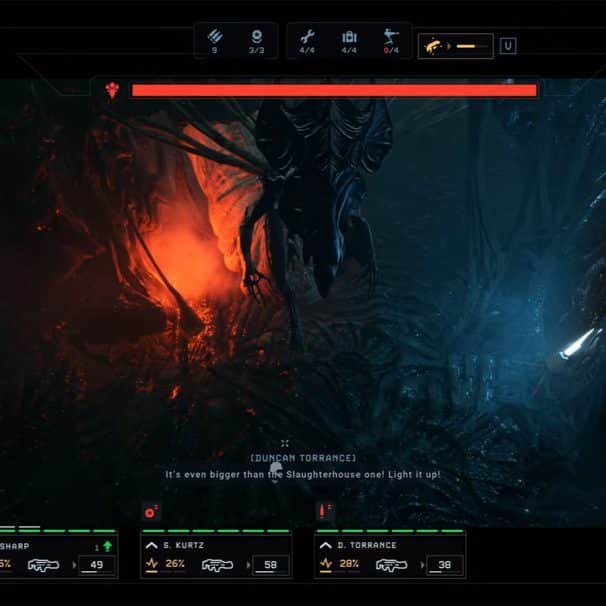Click the U key prompt button
This screenshot has height=606, width=606.
coord(508,46)
